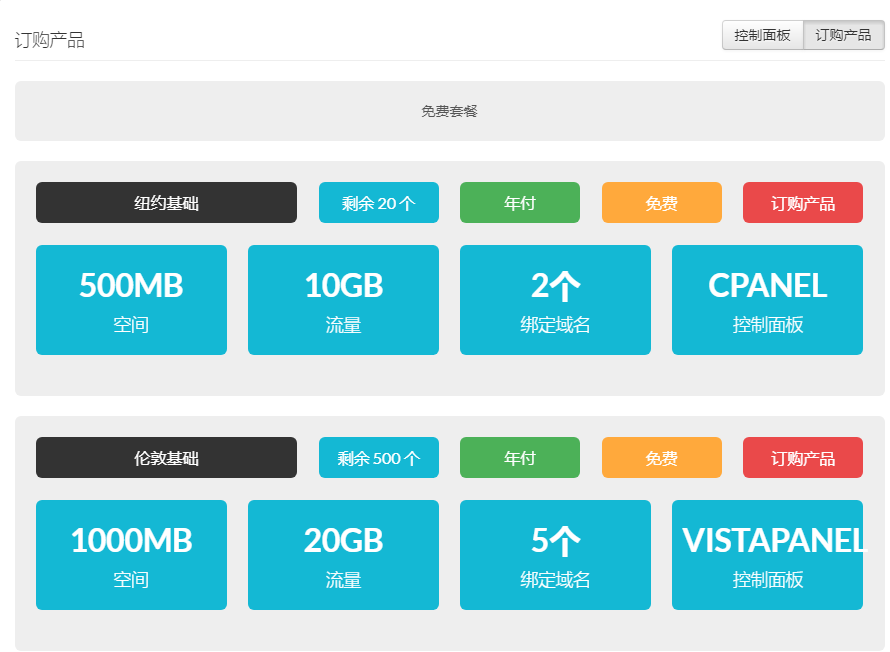890x652 pixels.
Task: Click the 剩余 500 个 badge
Action: coord(379,457)
